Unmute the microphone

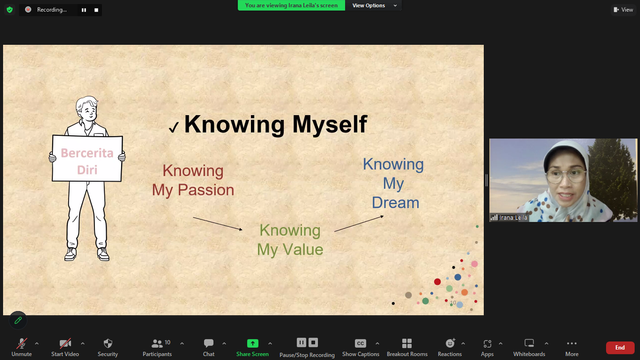point(22,347)
